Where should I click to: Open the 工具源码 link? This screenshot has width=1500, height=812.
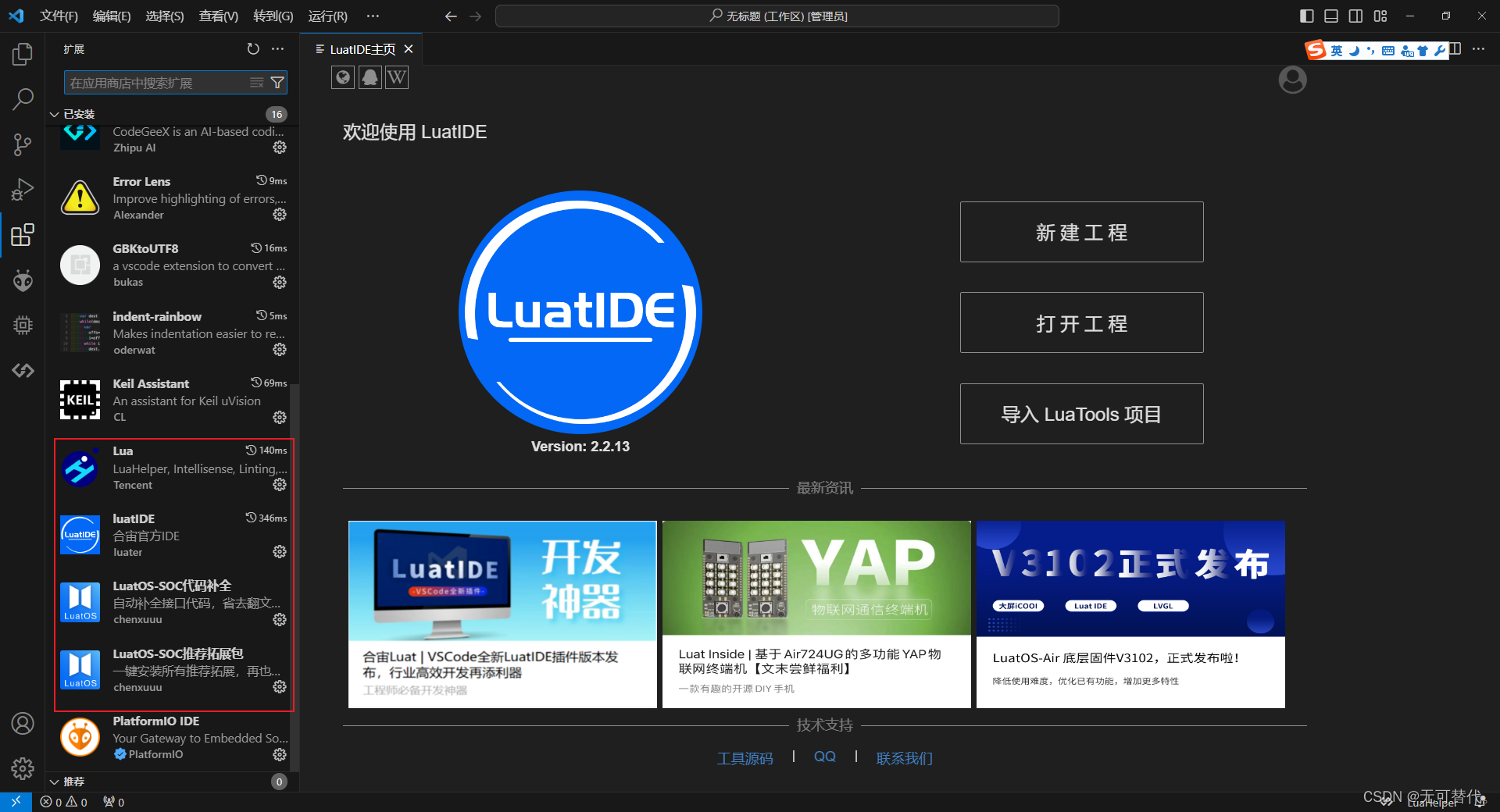click(x=745, y=757)
